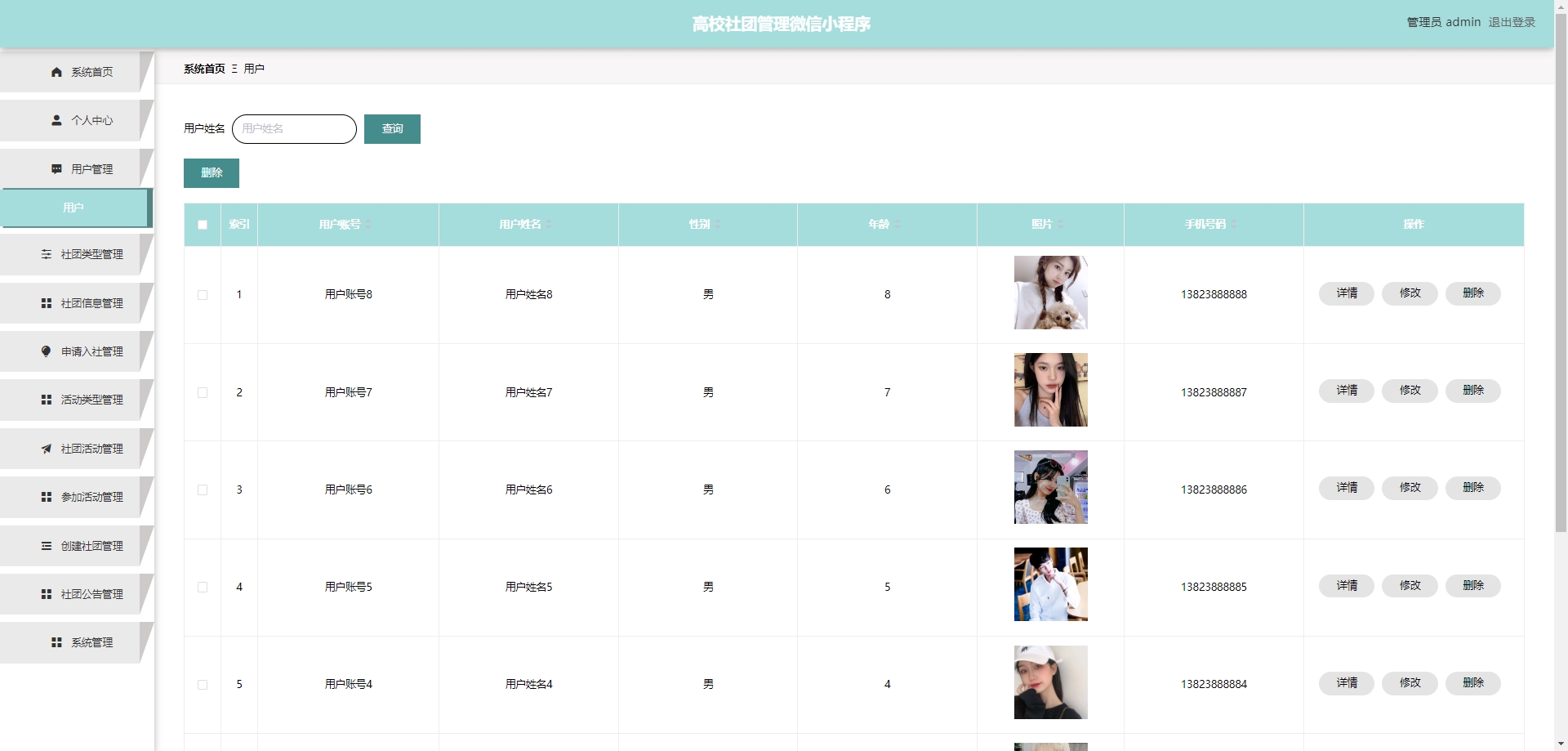
Task: Click the person icon beside 个人中心
Action: (56, 120)
